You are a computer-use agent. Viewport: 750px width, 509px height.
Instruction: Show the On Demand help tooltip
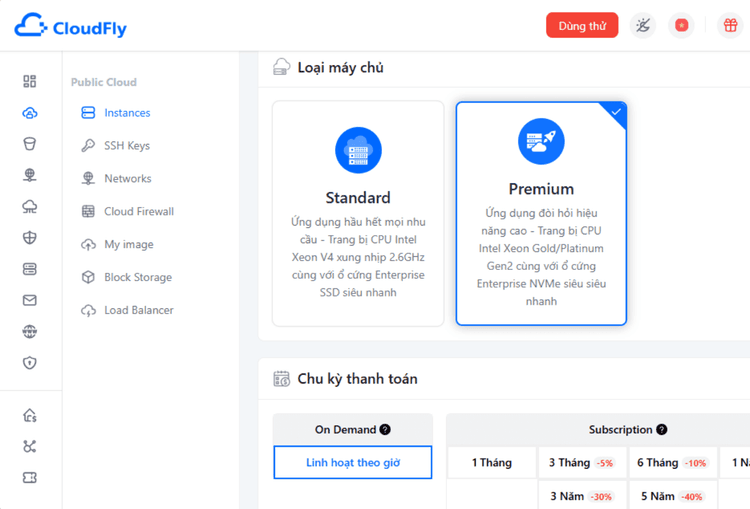(385, 430)
